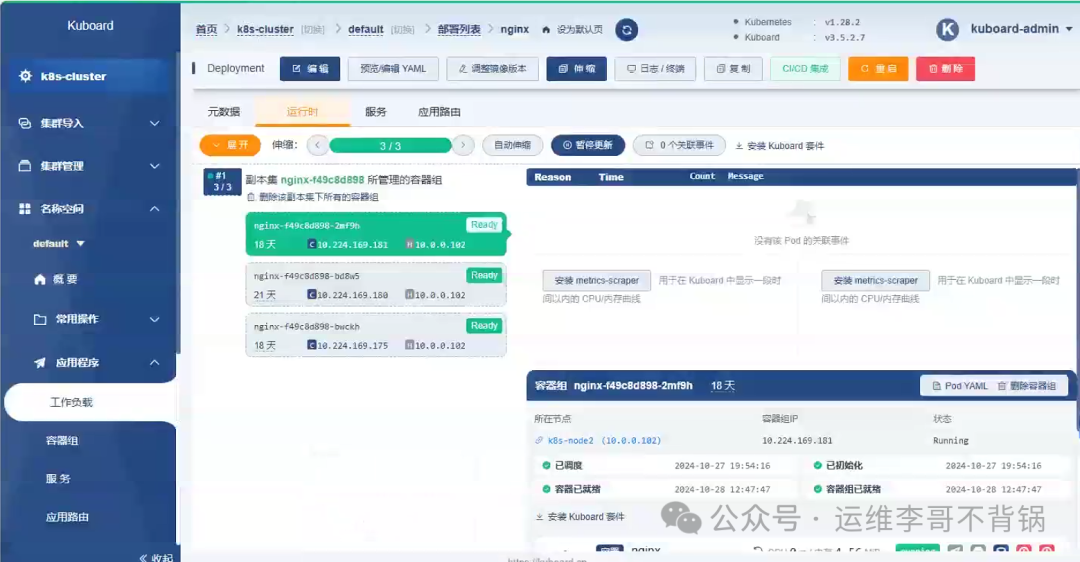Click the home icon before 设为默认页
This screenshot has height=562, width=1080.
546,30
